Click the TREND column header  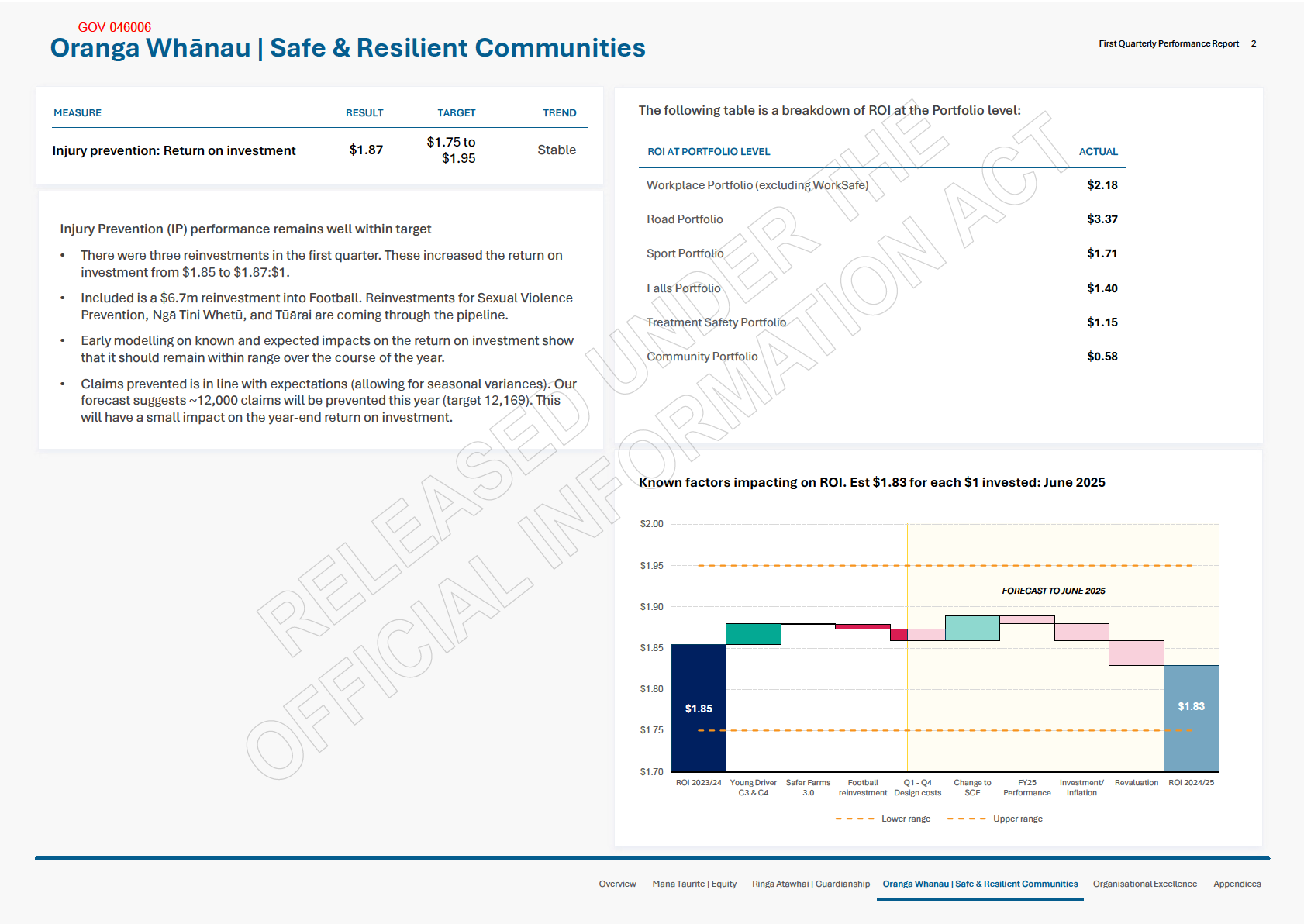tap(559, 113)
